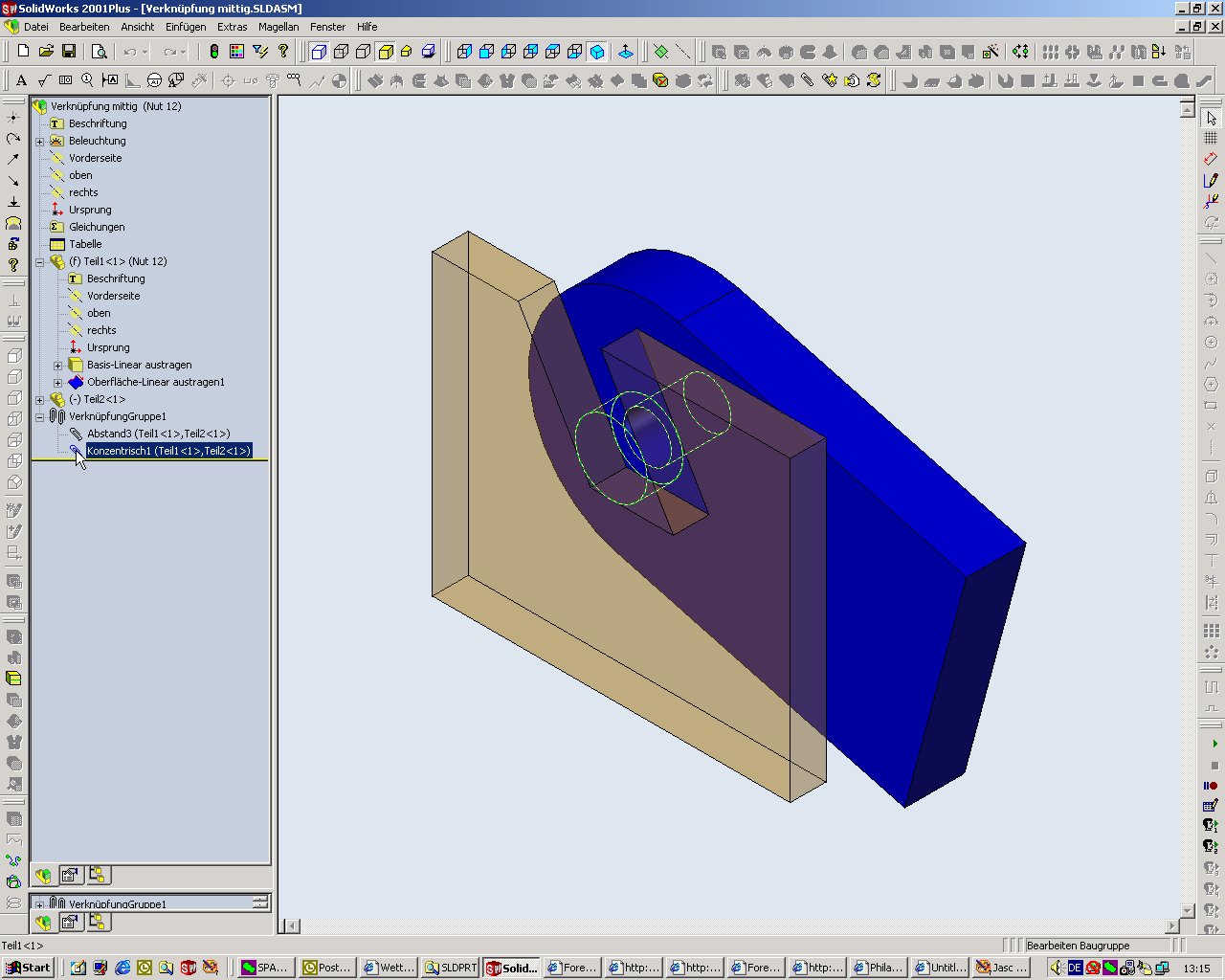Expand the Beleuchtung tree node
This screenshot has width=1225, height=980.
click(40, 142)
